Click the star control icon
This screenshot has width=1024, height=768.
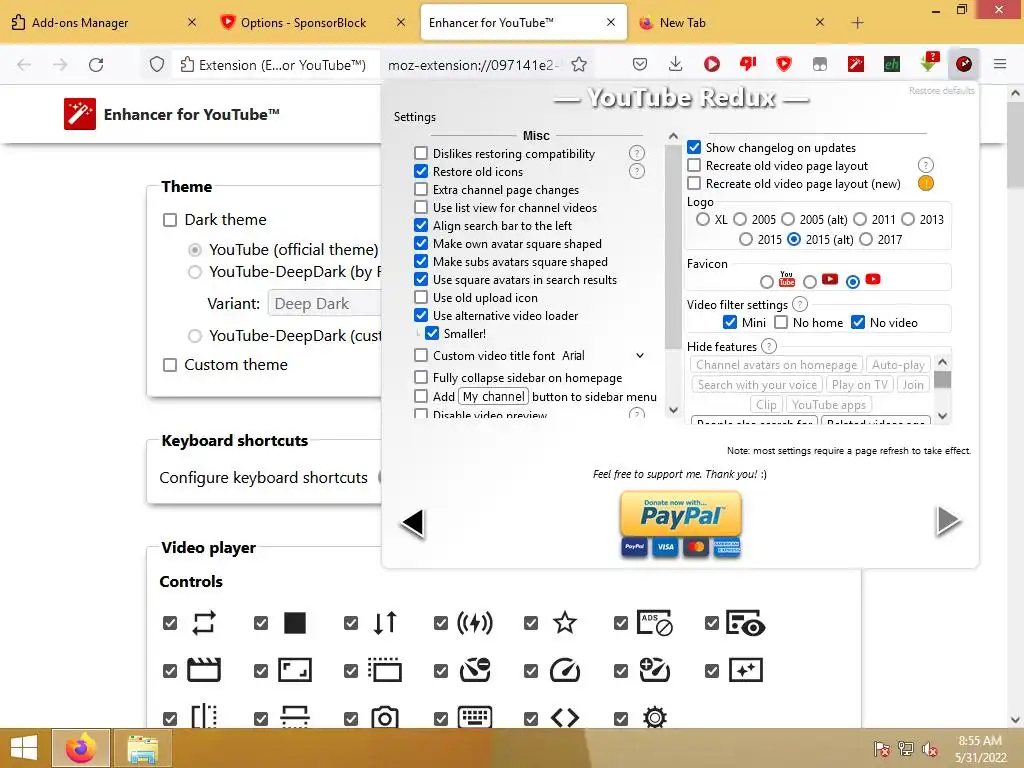(565, 623)
